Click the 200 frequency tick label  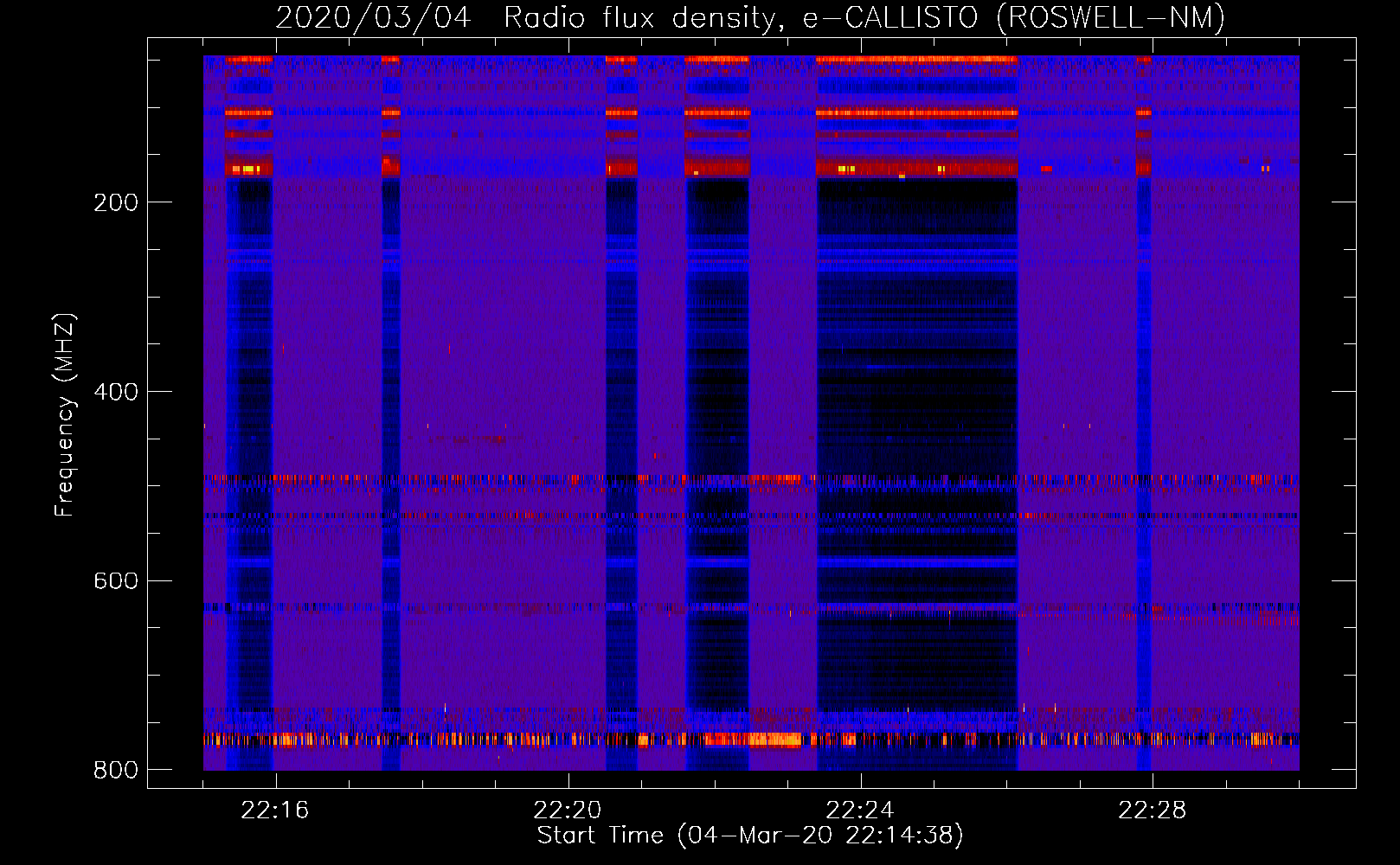(x=116, y=202)
